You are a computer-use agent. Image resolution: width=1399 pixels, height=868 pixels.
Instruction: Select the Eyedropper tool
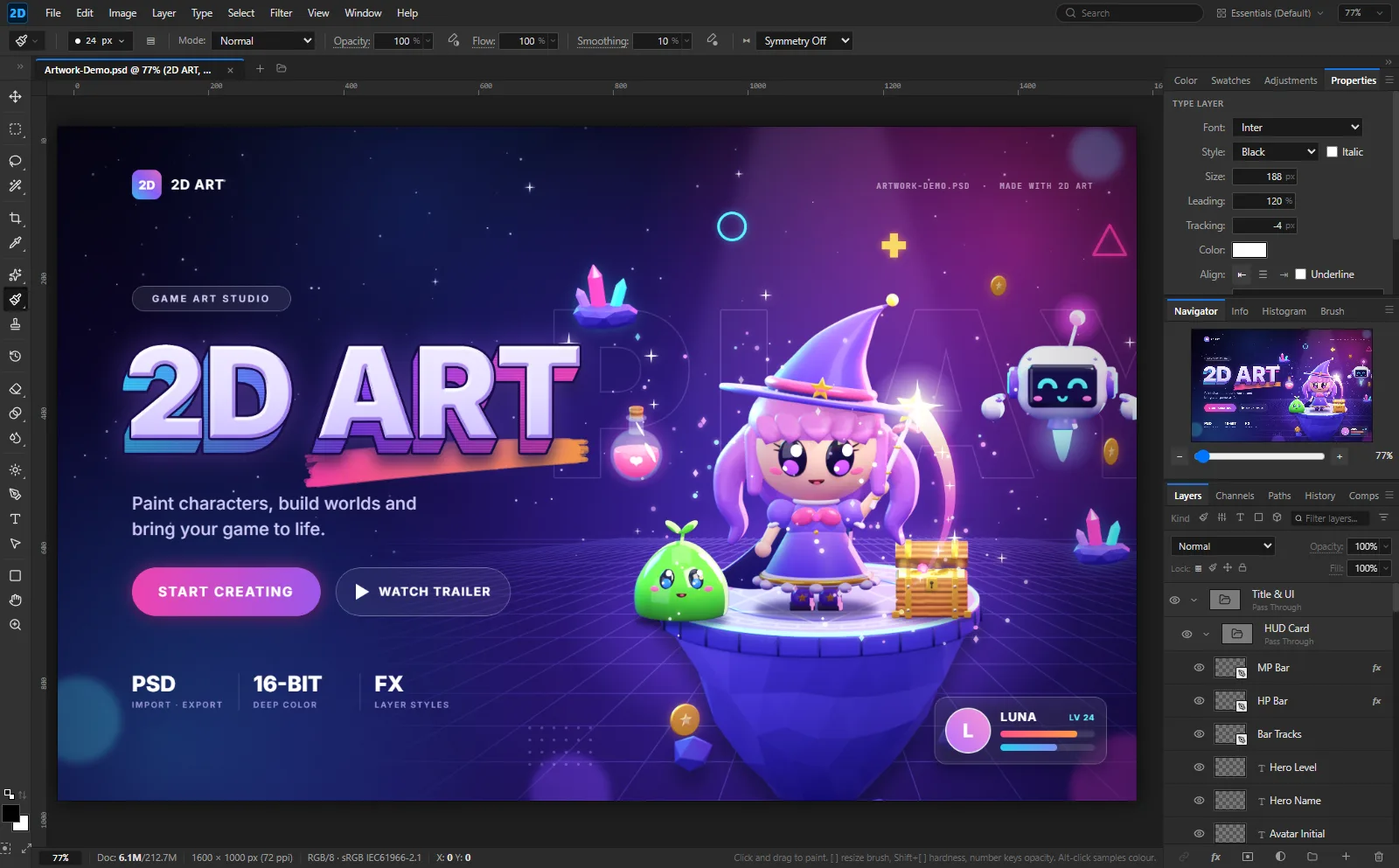click(15, 243)
